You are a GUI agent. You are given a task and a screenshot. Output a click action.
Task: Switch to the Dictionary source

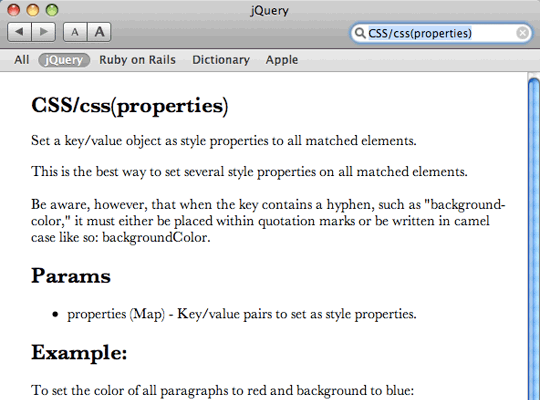(221, 60)
